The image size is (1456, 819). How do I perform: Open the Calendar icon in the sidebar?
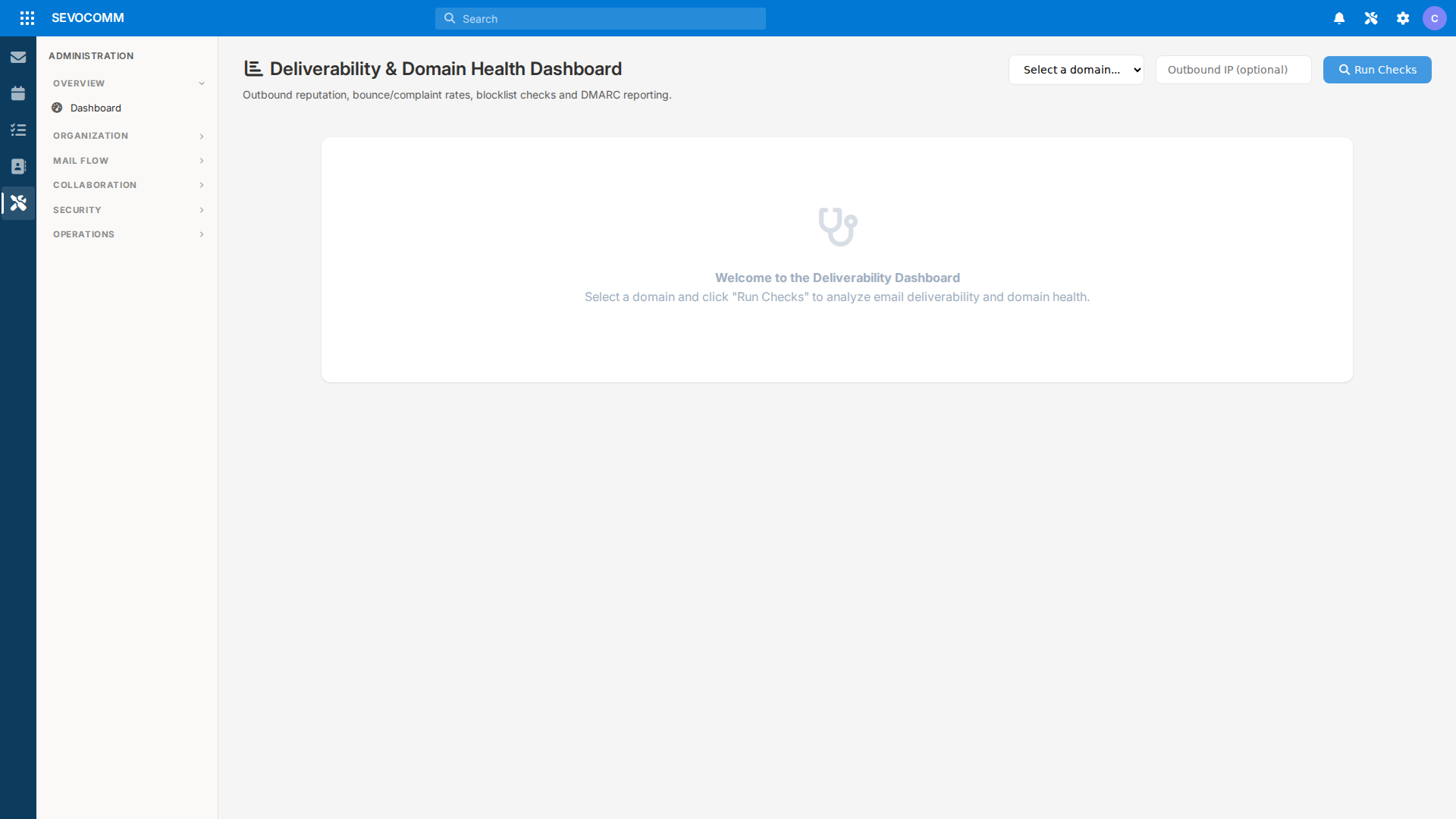[18, 93]
